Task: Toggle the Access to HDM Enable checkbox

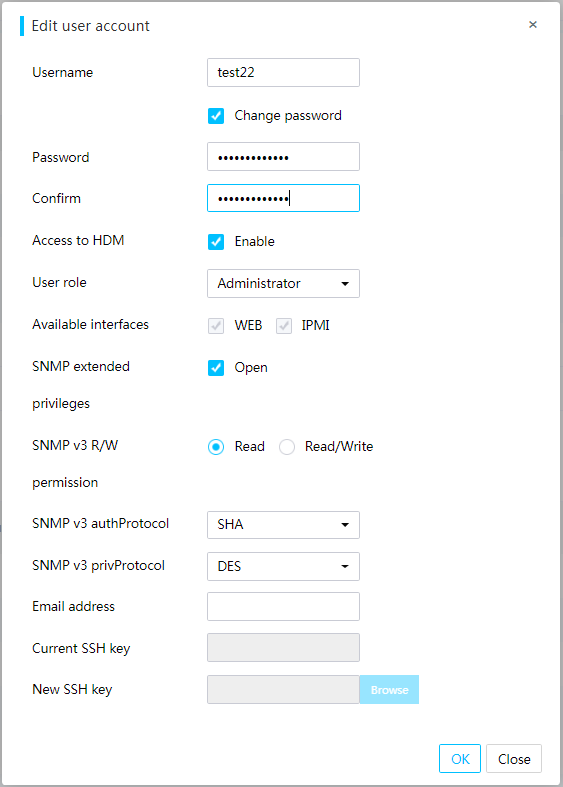Action: [x=216, y=241]
